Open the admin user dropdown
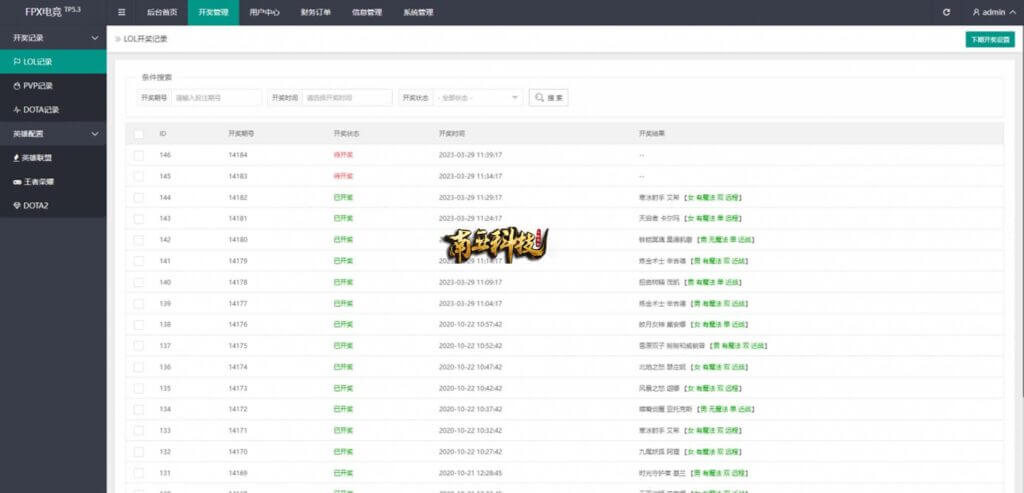 point(994,12)
